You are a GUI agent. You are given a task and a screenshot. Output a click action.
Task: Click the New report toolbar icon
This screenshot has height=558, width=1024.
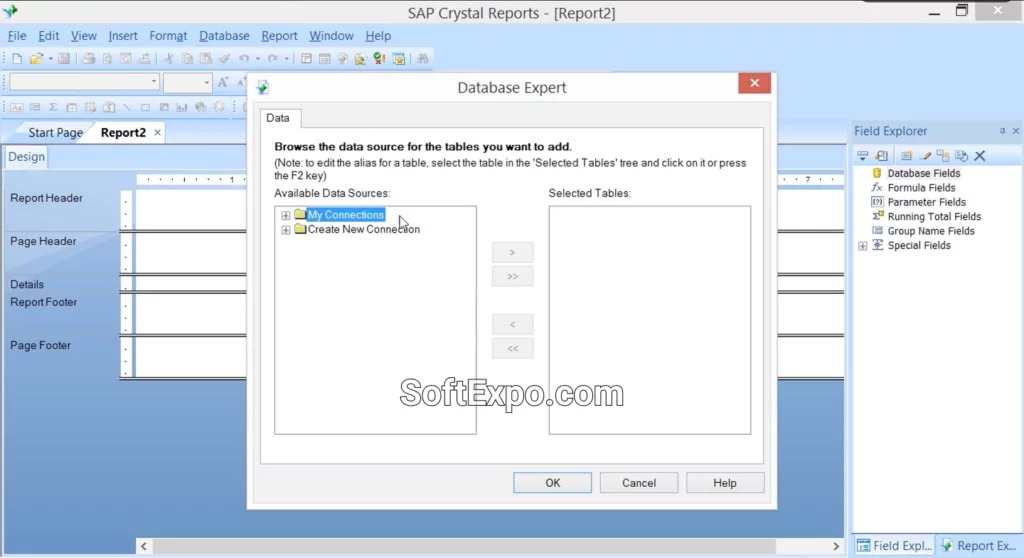[17, 59]
